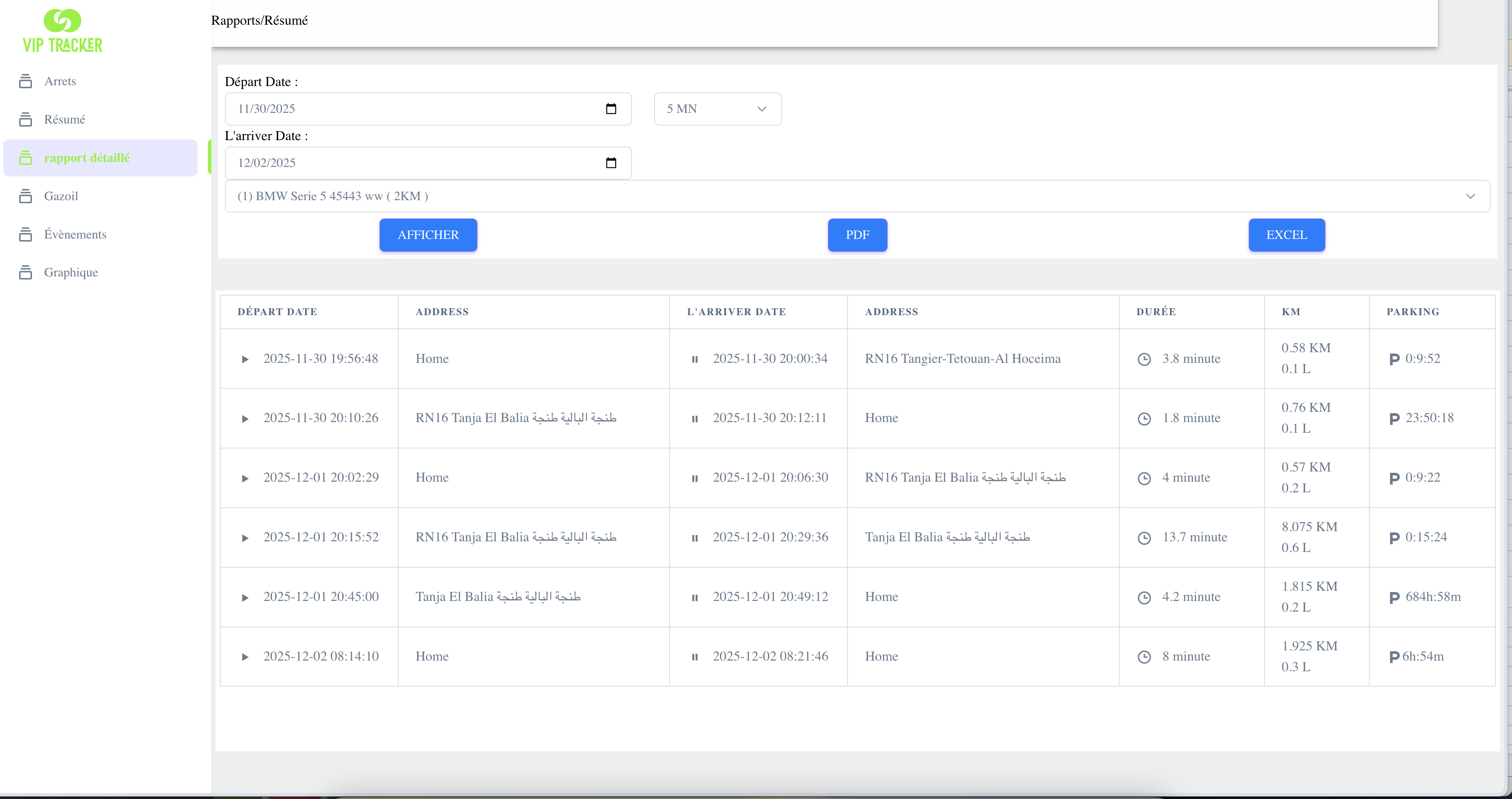The height and width of the screenshot is (799, 1512).
Task: Open the calendar picker for Départ Date
Action: tap(610, 109)
